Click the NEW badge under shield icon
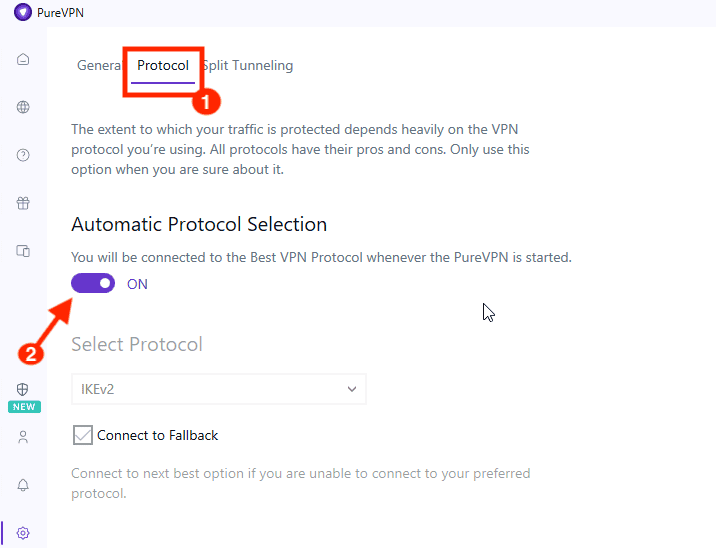716x548 pixels. click(x=23, y=407)
